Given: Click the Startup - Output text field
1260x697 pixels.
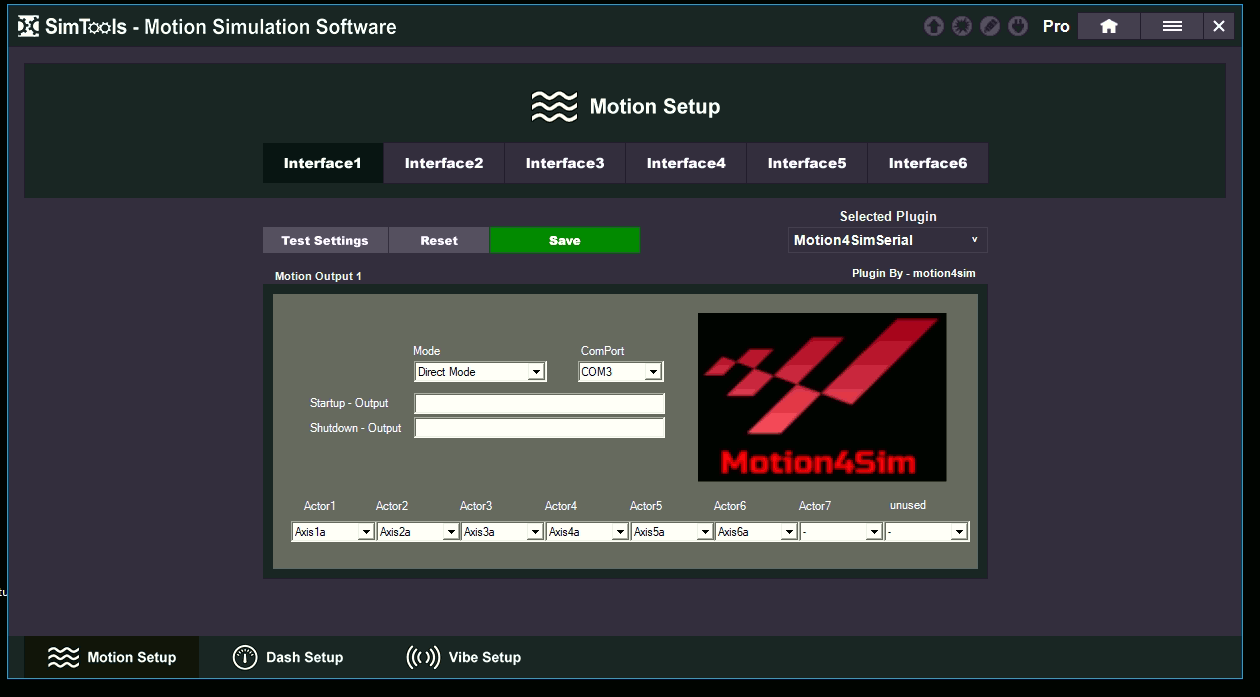Looking at the screenshot, I should click(540, 404).
